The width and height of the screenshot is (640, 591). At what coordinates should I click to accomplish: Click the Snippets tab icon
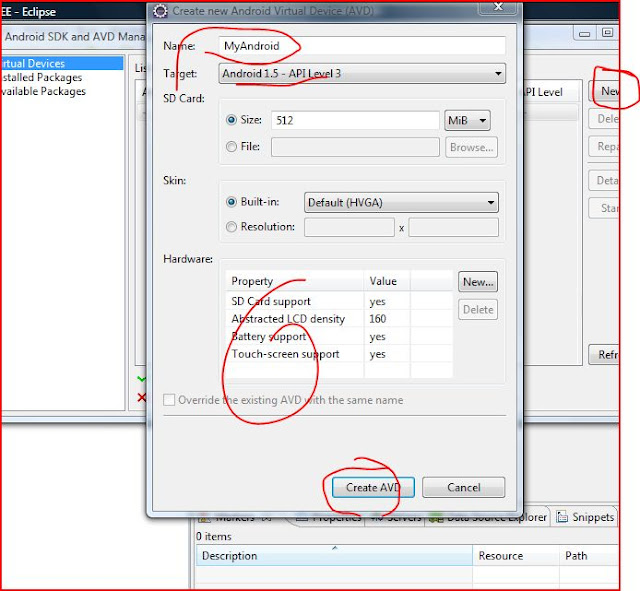pos(562,517)
